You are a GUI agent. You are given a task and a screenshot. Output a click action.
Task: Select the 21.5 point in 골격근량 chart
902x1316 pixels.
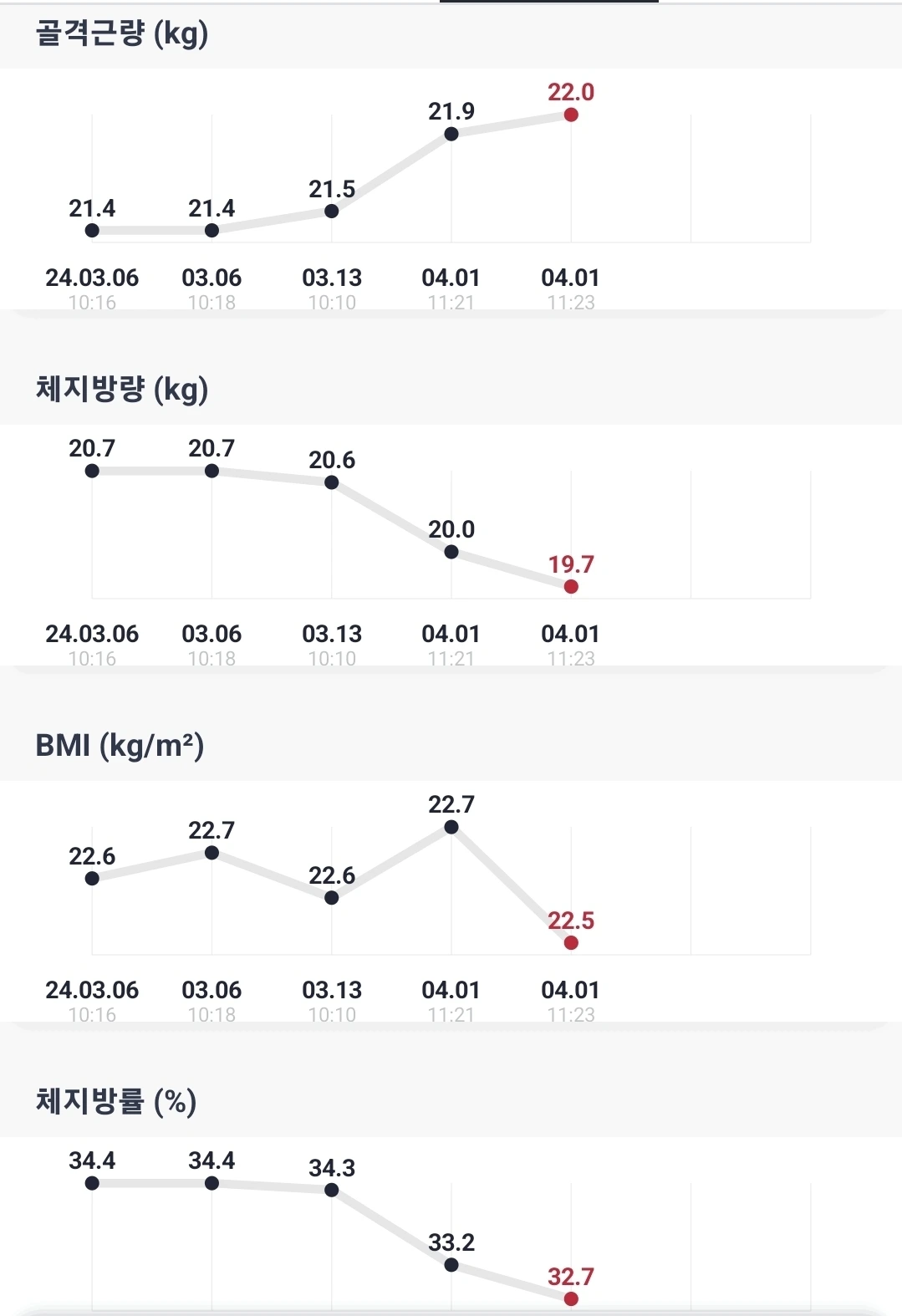click(332, 211)
